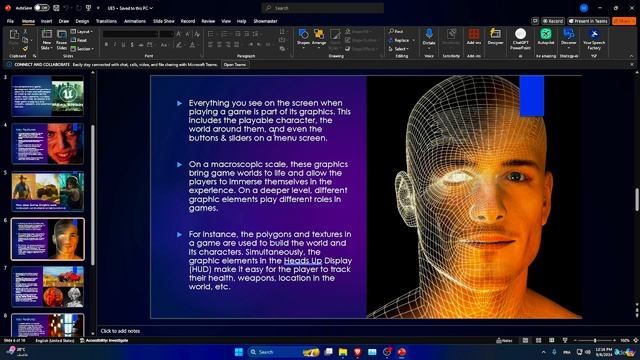Open the Discover add-in
Image resolution: width=640 pixels, height=360 pixels.
569,38
